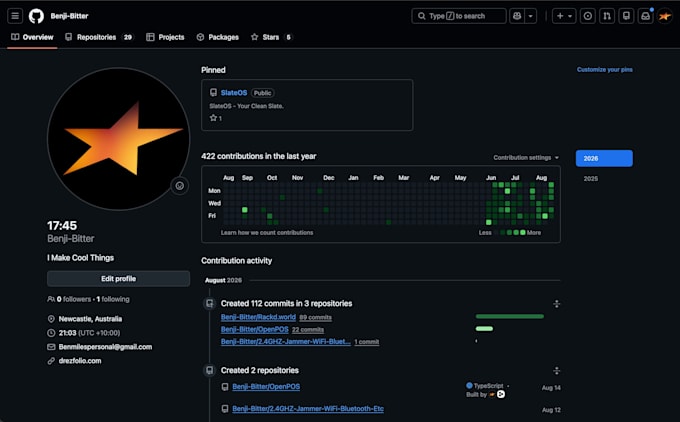Open the Issues icon in header
The width and height of the screenshot is (680, 422).
pos(588,16)
